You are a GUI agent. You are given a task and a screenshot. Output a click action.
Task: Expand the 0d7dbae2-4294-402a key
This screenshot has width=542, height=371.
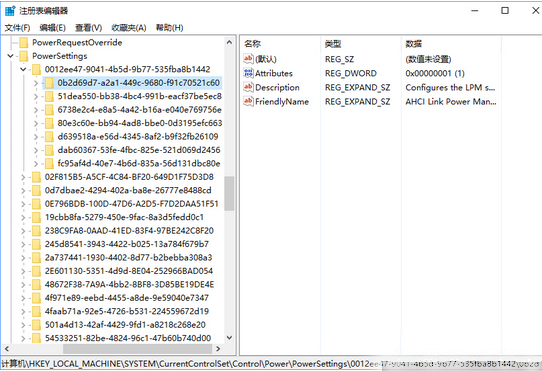(23, 191)
